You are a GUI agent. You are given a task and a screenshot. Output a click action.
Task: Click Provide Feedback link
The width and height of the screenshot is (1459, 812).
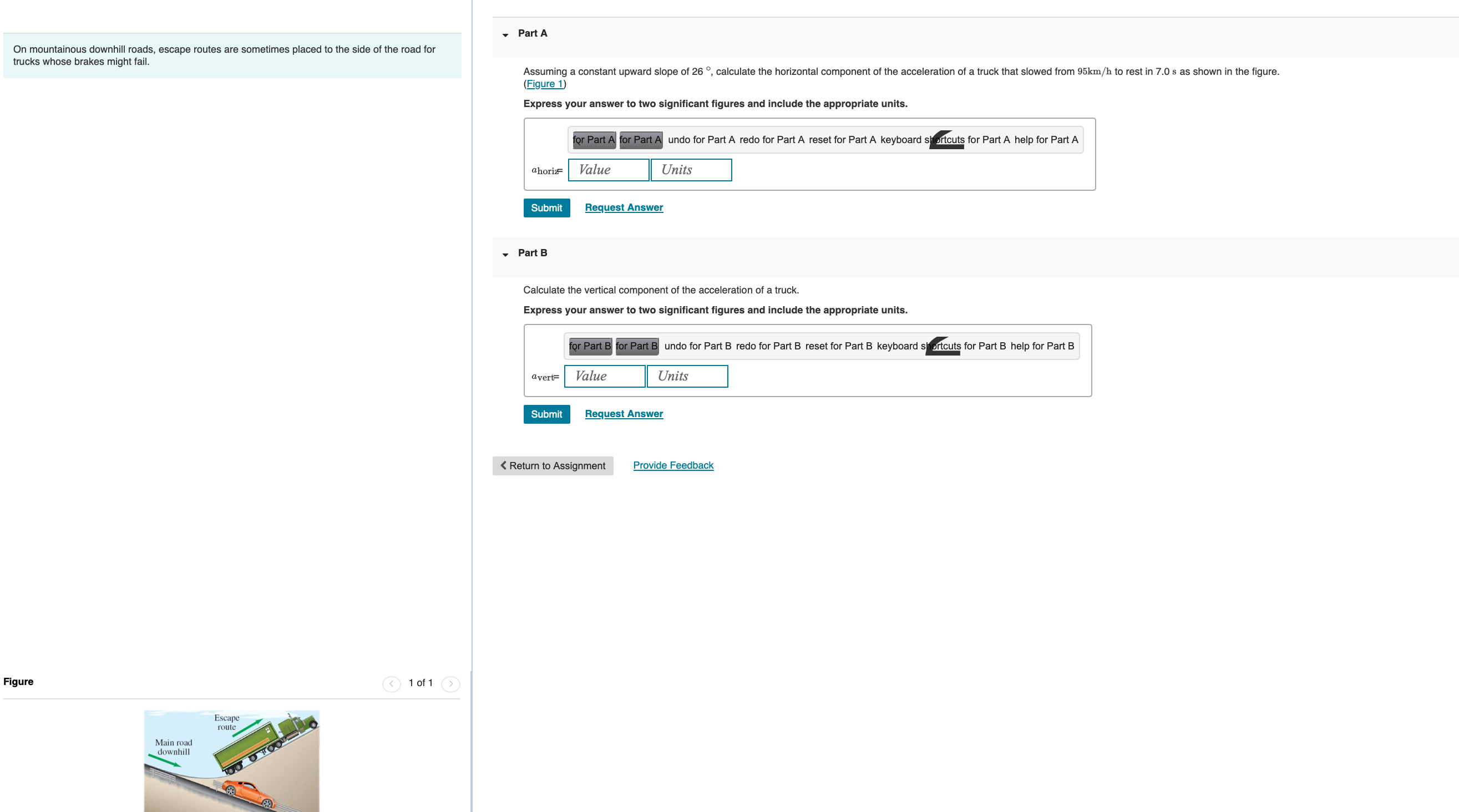tap(673, 464)
